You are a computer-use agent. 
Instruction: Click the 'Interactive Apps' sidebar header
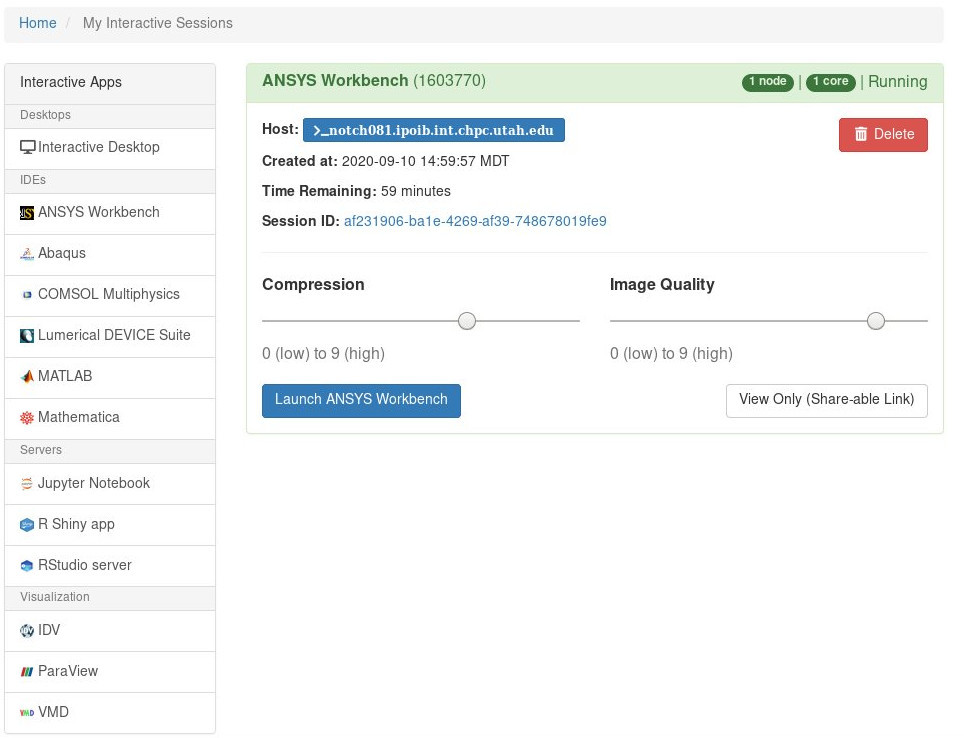point(71,82)
